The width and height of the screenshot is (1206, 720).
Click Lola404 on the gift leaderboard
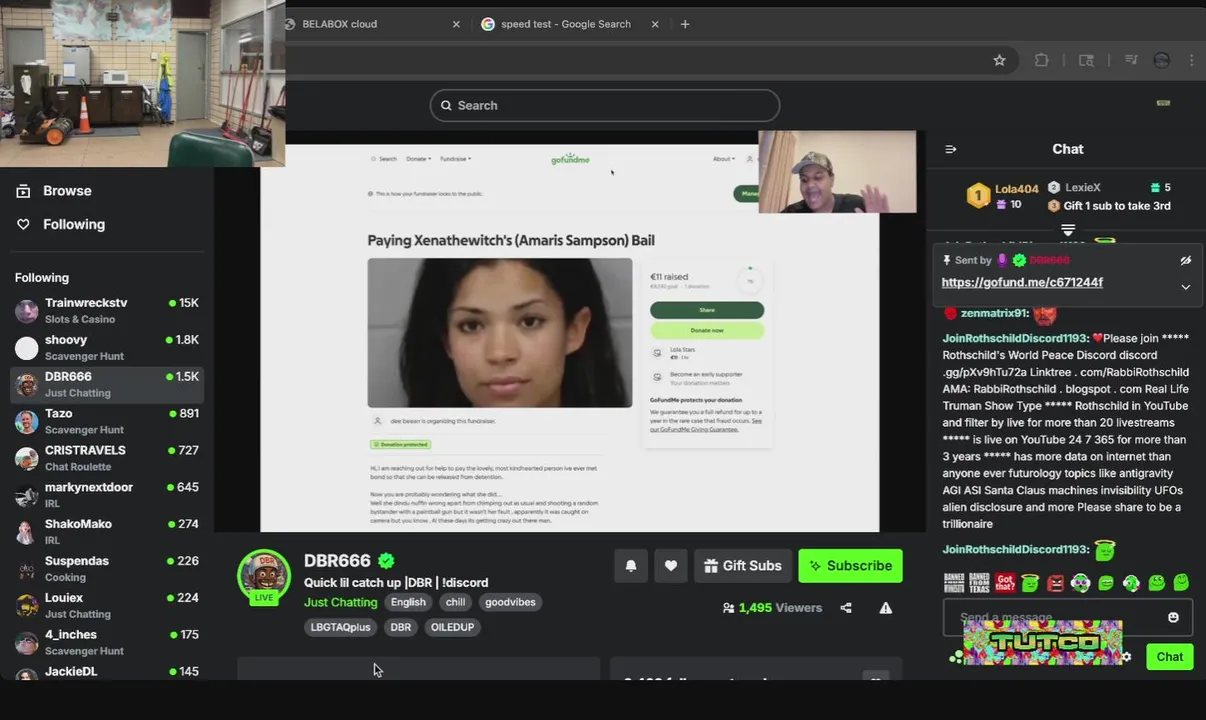coord(1017,188)
